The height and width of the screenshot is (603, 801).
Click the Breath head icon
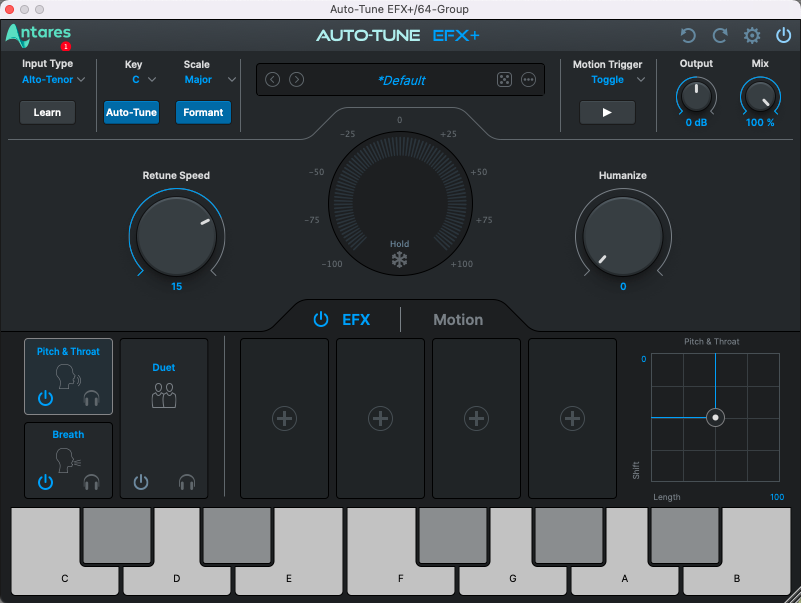coord(68,460)
